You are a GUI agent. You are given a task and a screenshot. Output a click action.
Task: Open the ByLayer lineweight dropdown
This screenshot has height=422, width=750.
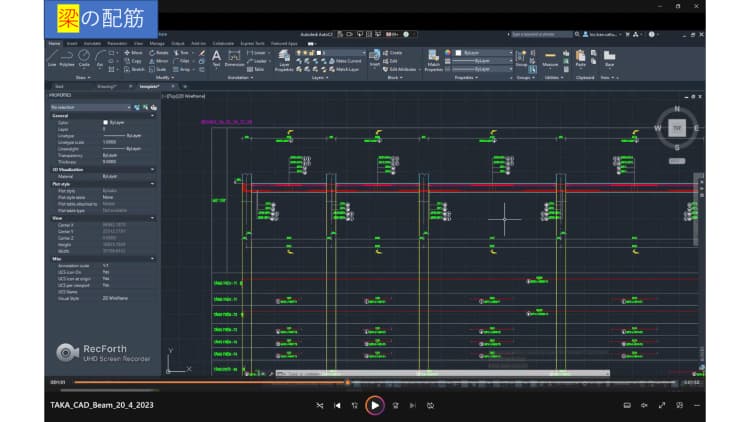point(482,61)
